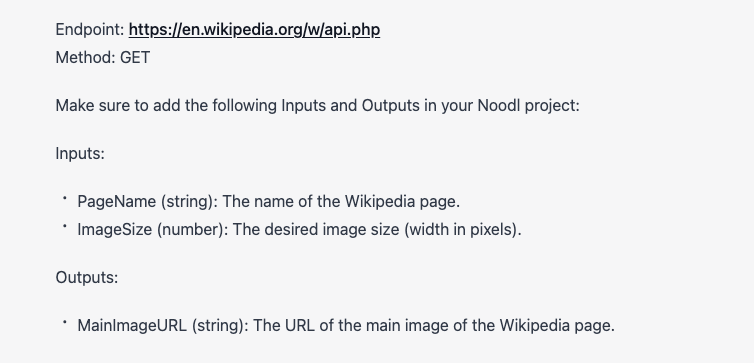Screen dimensions: 754x363
Task: Click 'The name of the Wikipedia page.' description
Action: tap(341, 201)
